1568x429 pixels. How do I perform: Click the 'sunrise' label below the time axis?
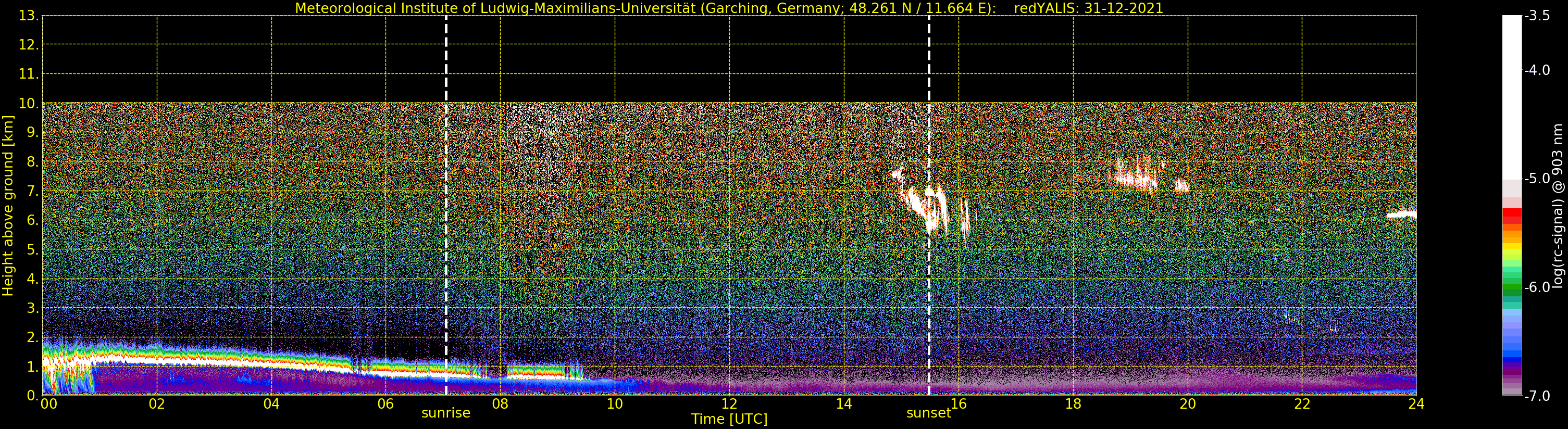tap(446, 413)
